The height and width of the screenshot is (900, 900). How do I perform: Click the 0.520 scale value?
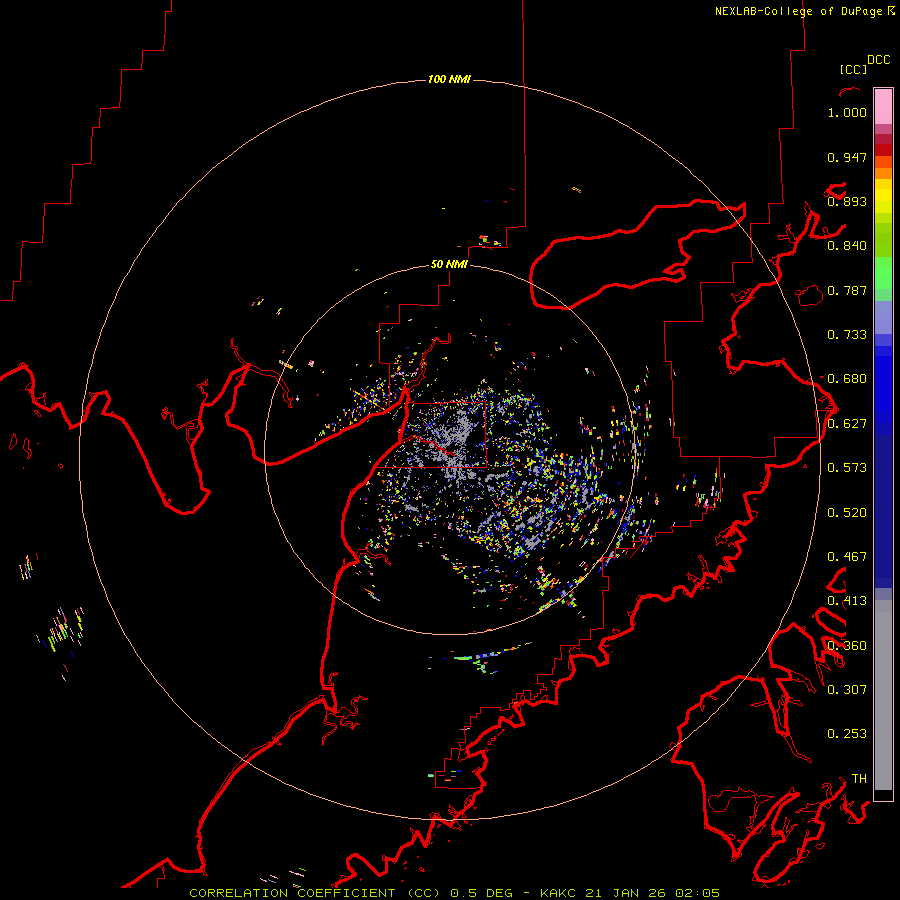coord(847,513)
